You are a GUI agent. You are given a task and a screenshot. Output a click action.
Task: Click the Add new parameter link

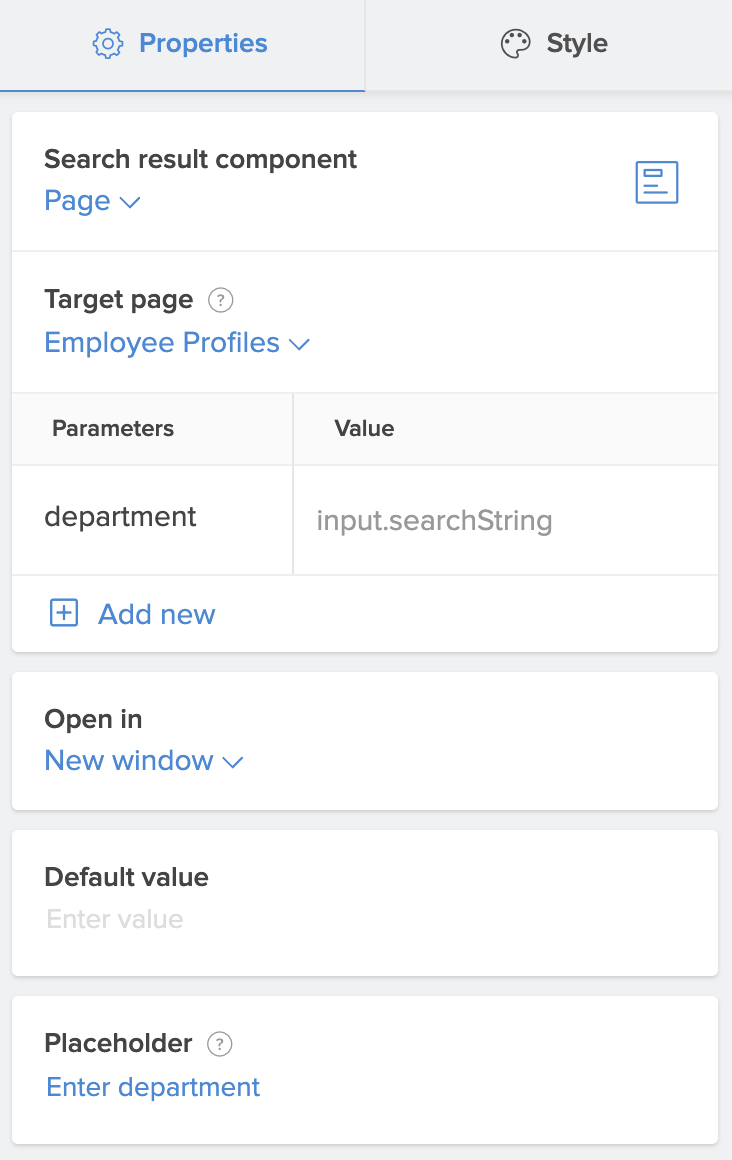(x=156, y=614)
